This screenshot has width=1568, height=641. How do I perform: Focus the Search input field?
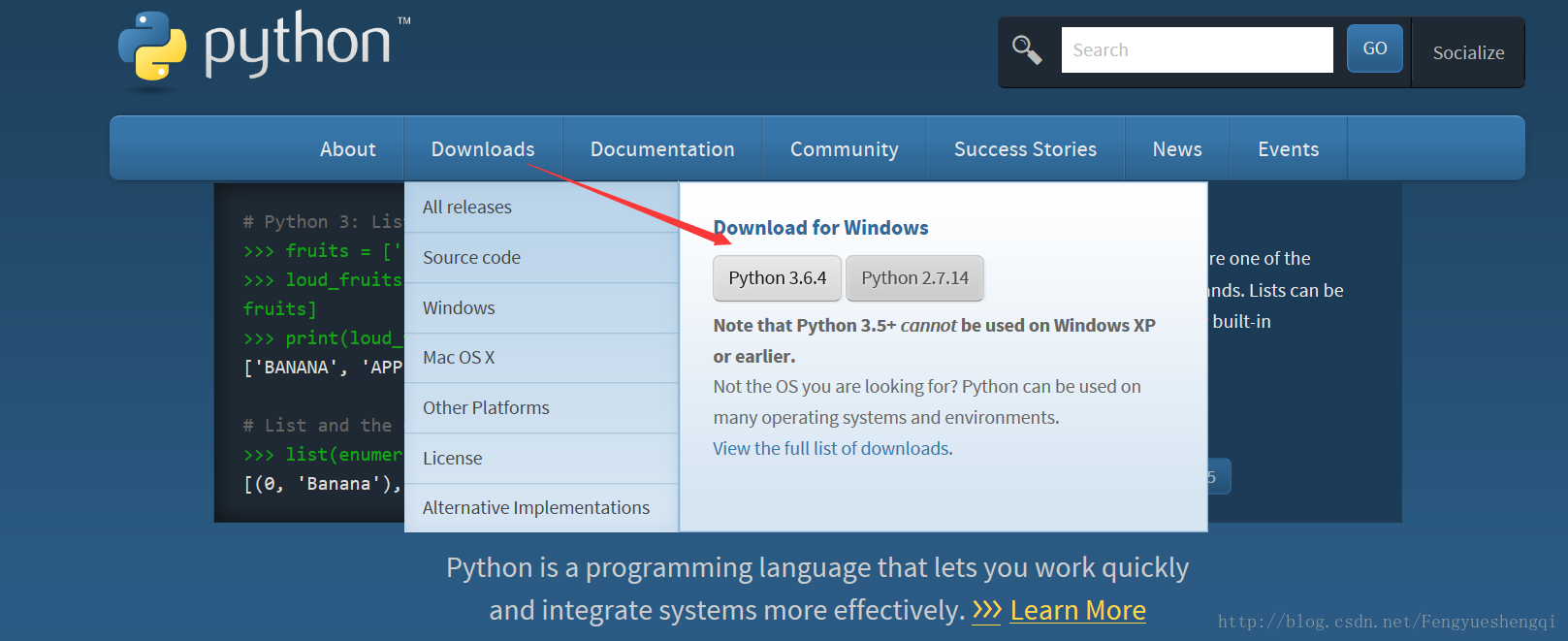click(x=1197, y=49)
